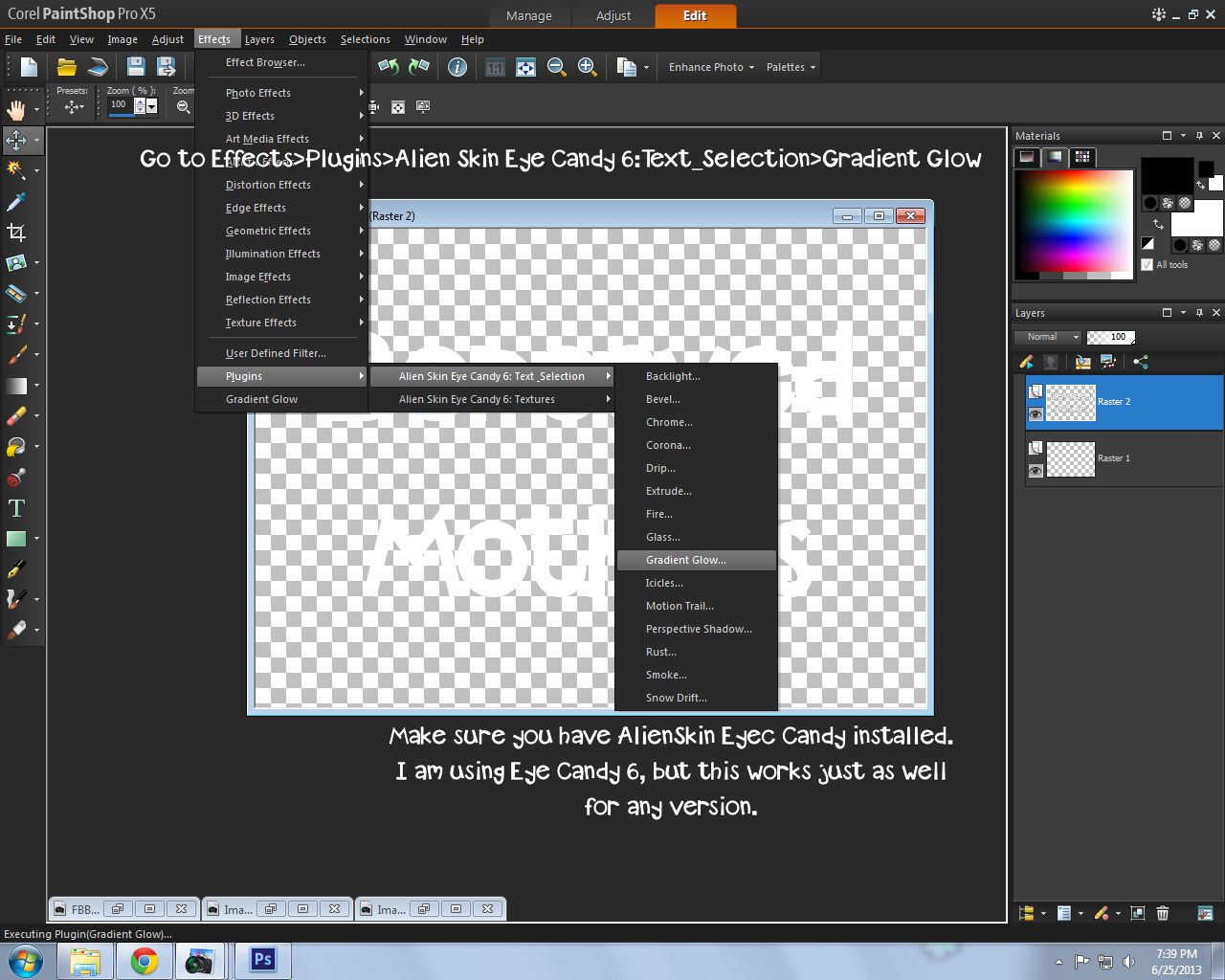Hide the Raster 2 layer
1225x980 pixels.
click(x=1036, y=414)
